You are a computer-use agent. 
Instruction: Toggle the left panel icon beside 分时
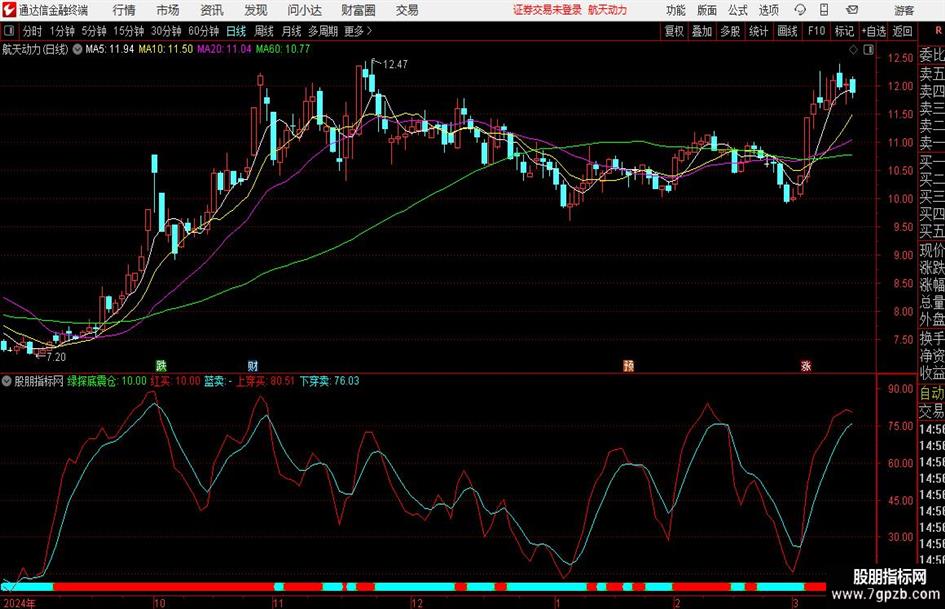tap(9, 31)
